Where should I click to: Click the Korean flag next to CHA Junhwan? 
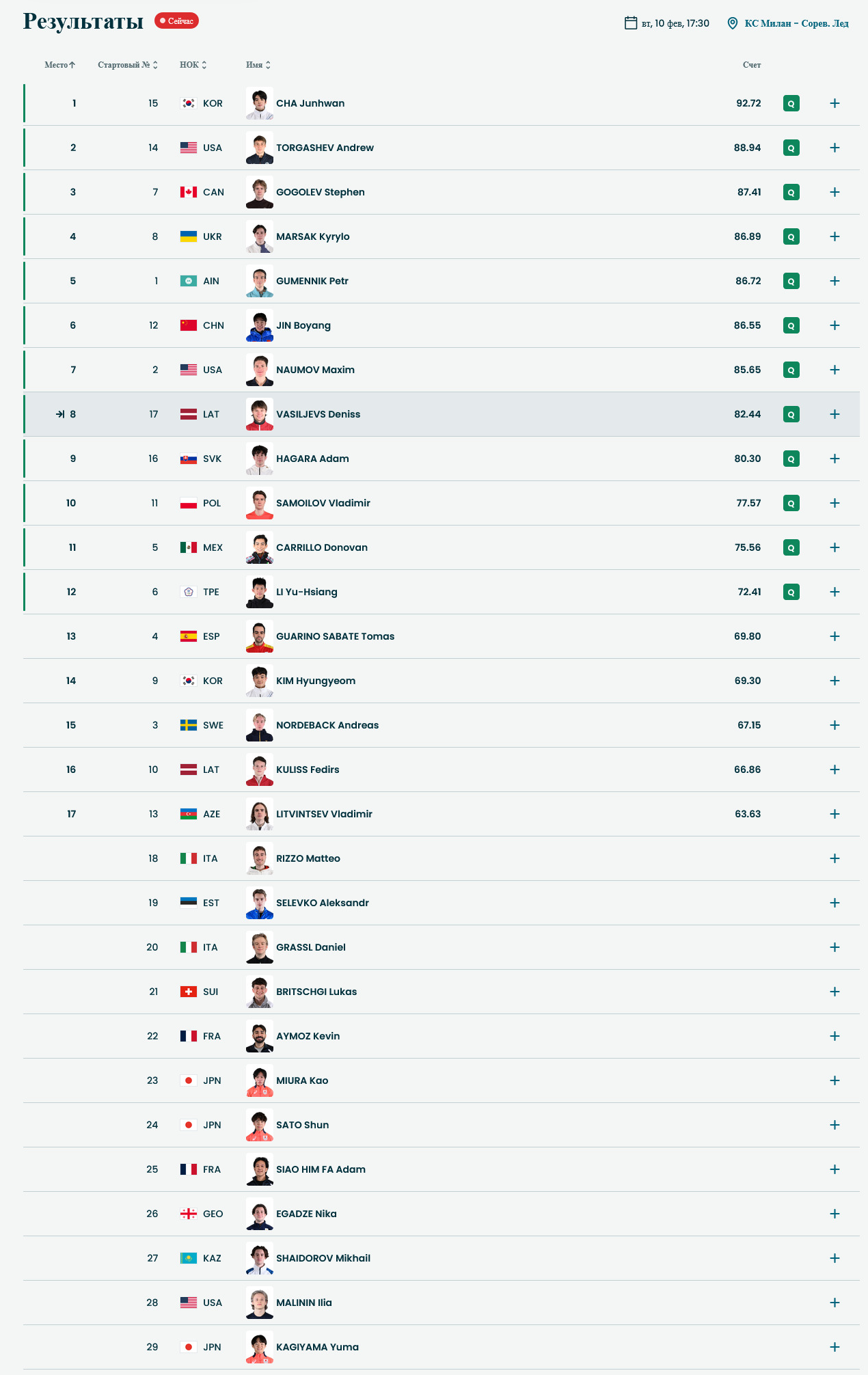[x=189, y=103]
